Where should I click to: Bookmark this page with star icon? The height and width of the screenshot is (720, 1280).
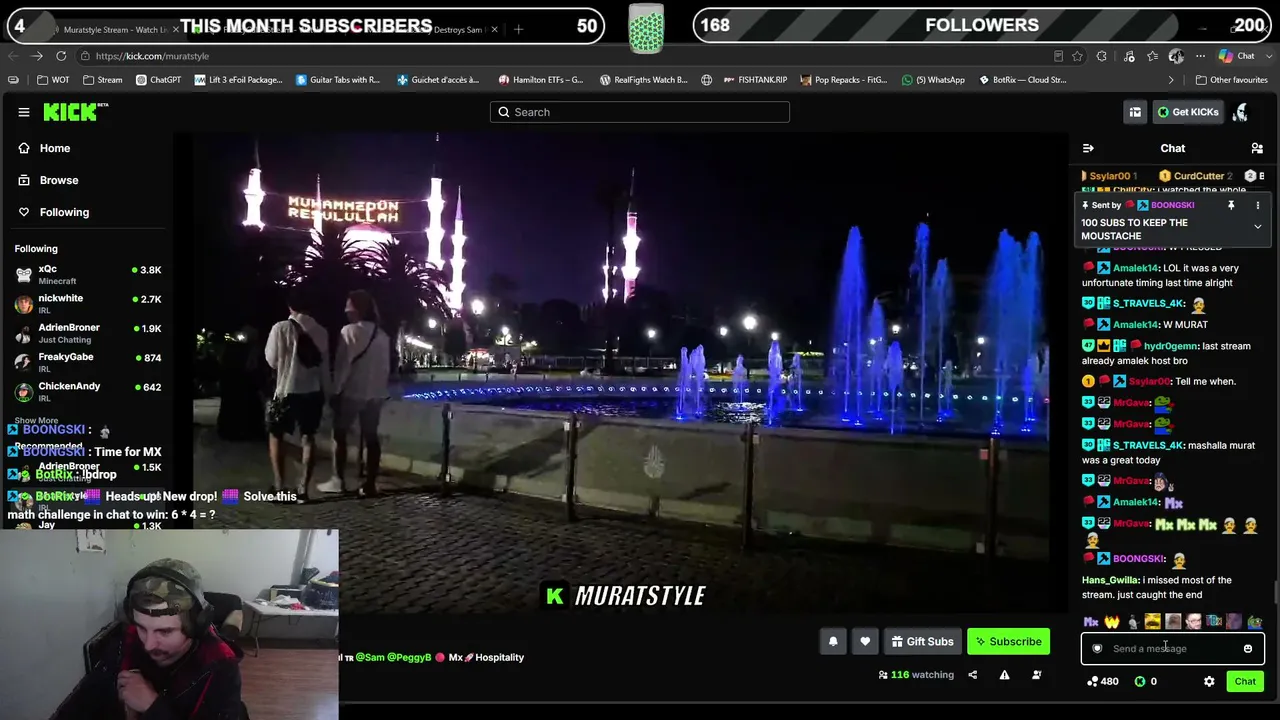[x=1077, y=56]
